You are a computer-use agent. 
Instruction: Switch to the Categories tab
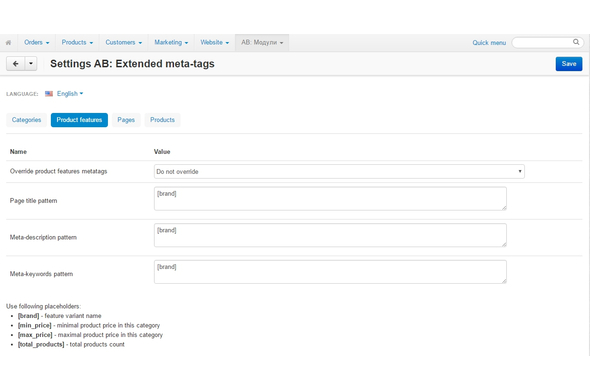click(26, 120)
